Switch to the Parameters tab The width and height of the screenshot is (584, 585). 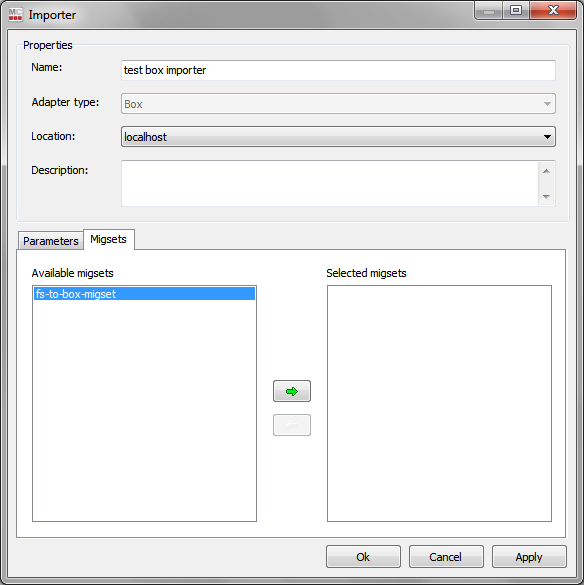(51, 241)
